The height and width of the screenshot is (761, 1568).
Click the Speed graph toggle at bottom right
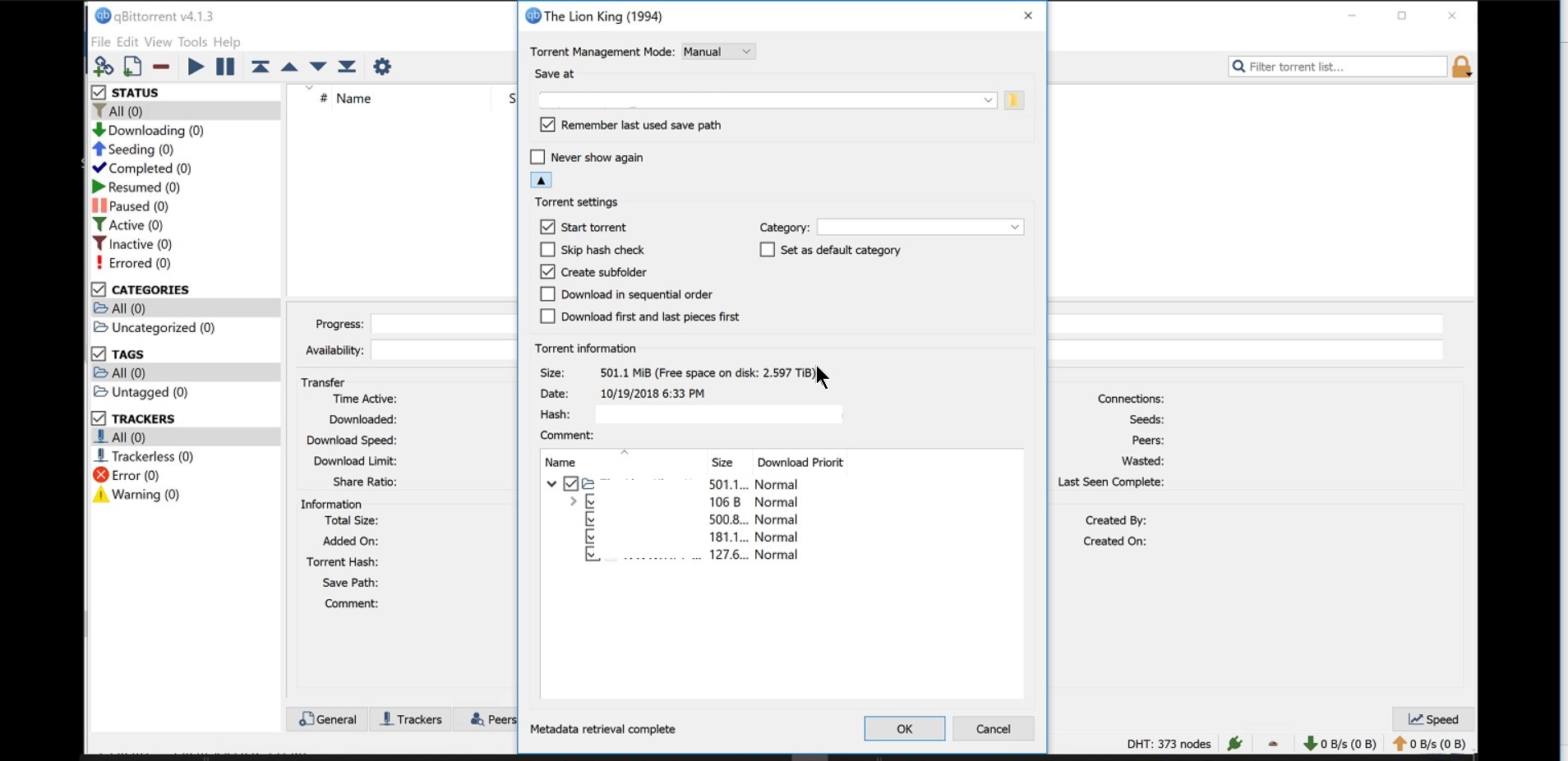[1432, 718]
